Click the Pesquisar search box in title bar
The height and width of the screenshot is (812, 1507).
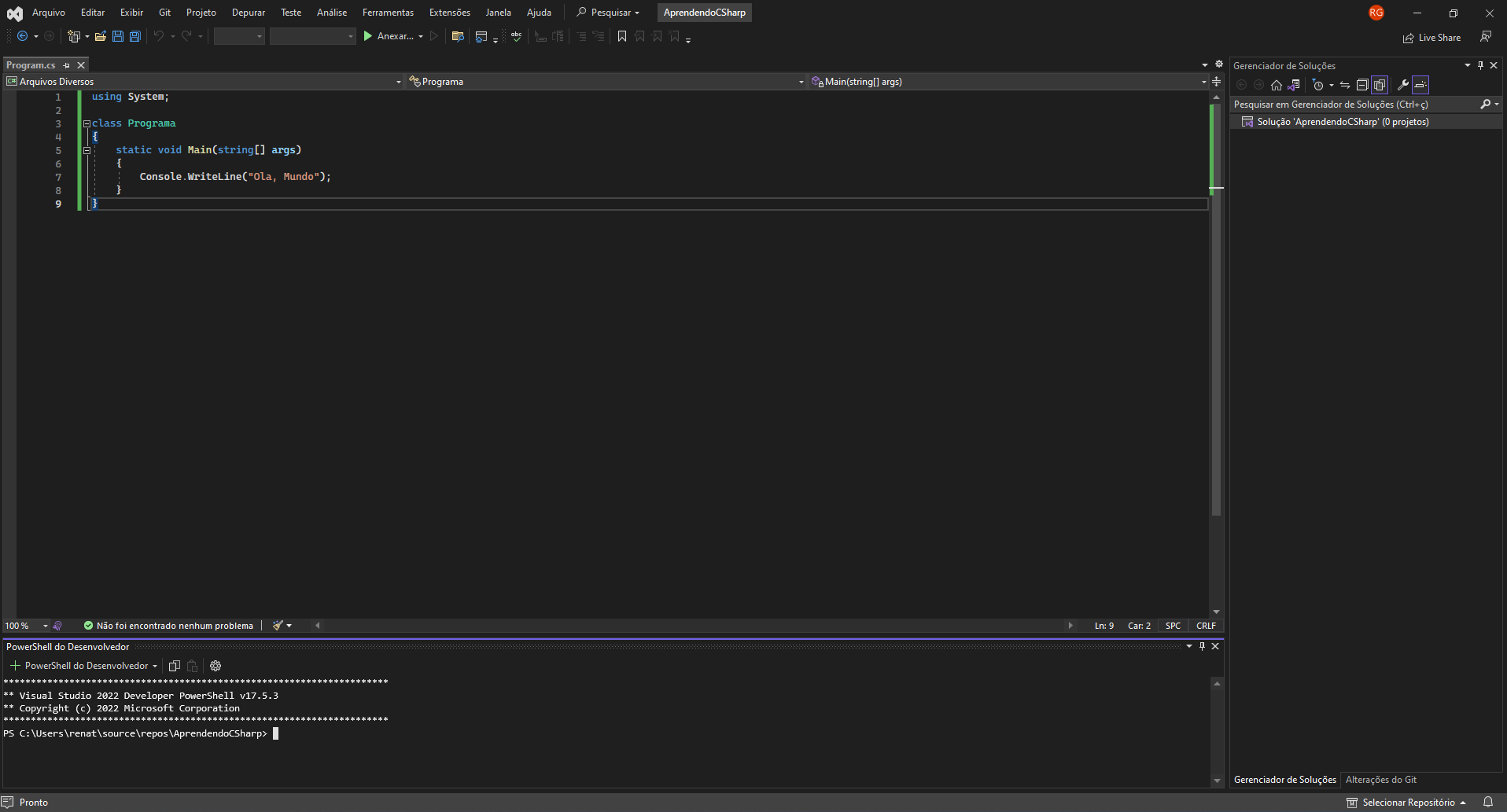coord(609,13)
